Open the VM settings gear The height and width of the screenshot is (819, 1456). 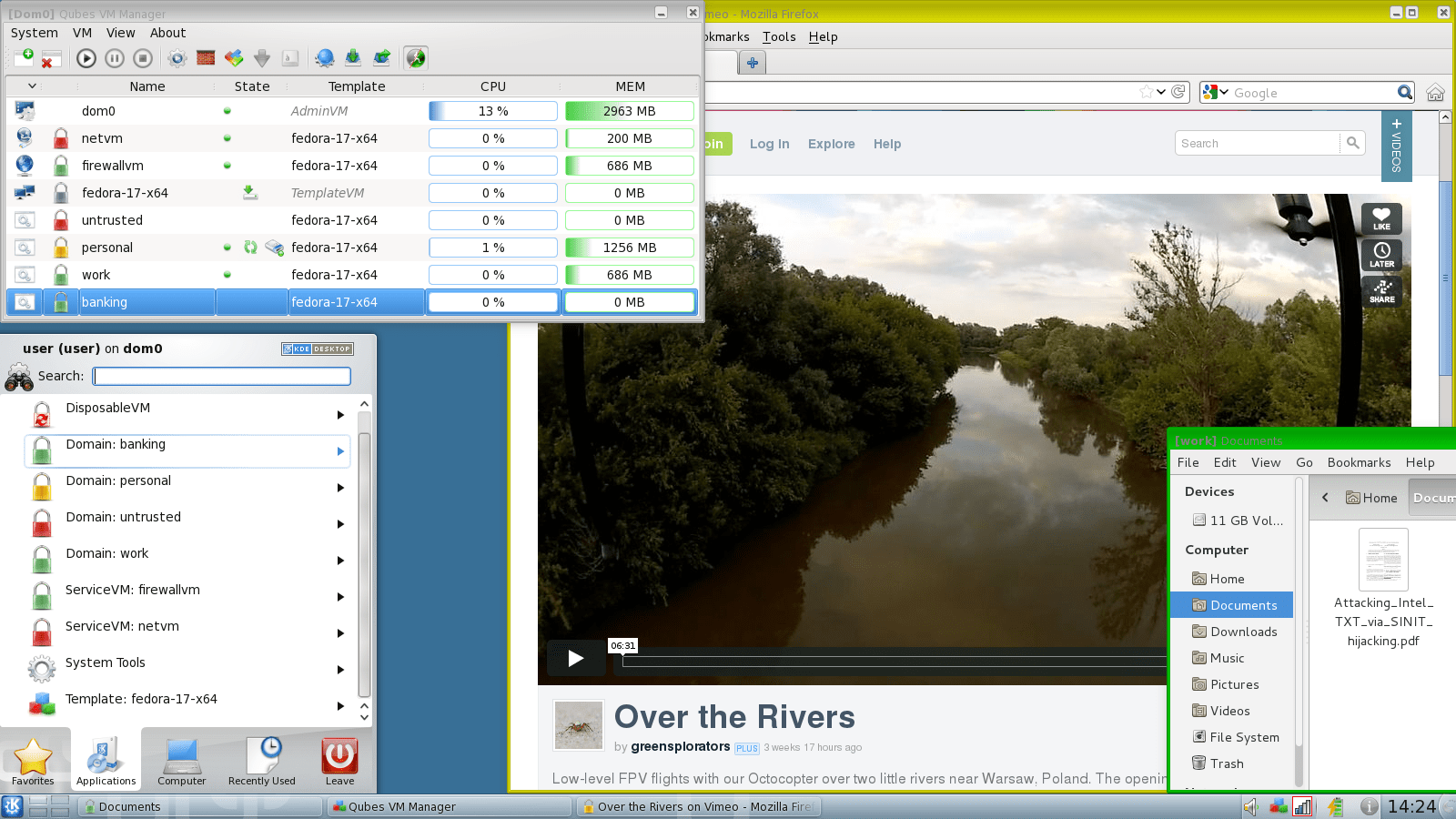(176, 57)
